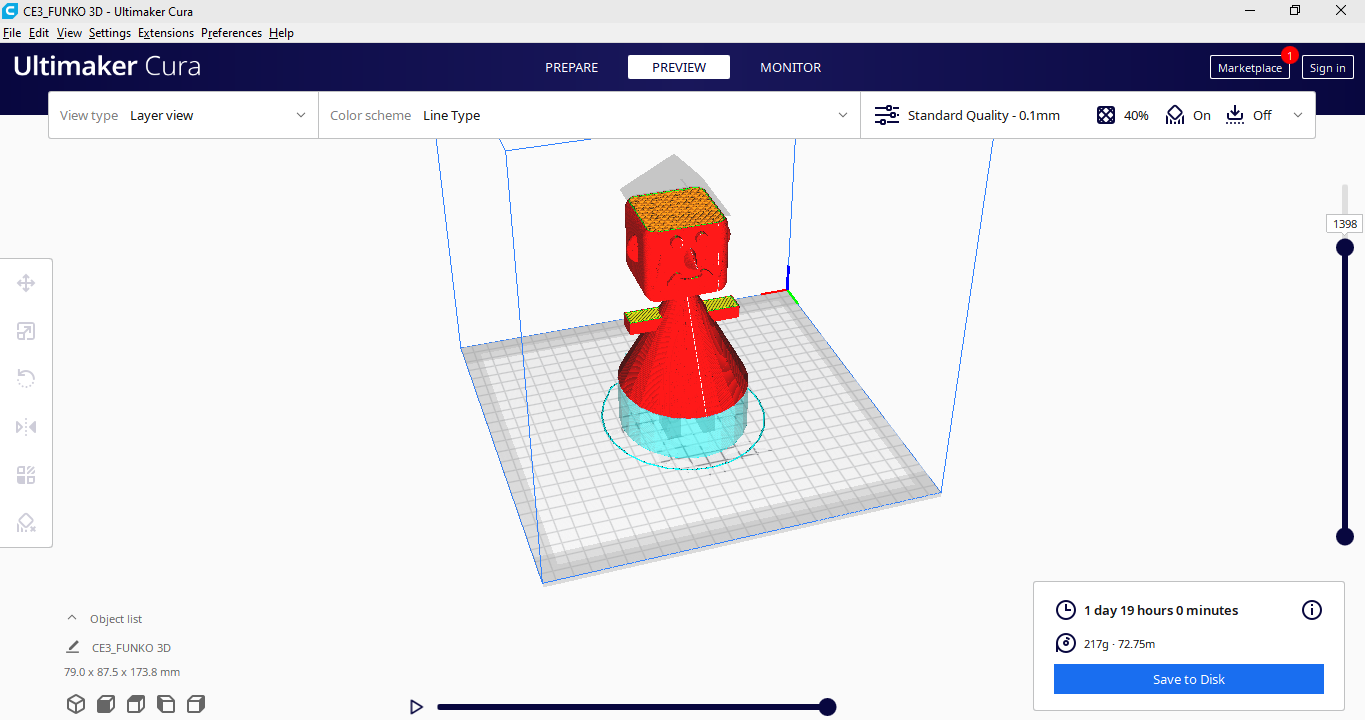
Task: Open print time details info icon
Action: click(1312, 610)
